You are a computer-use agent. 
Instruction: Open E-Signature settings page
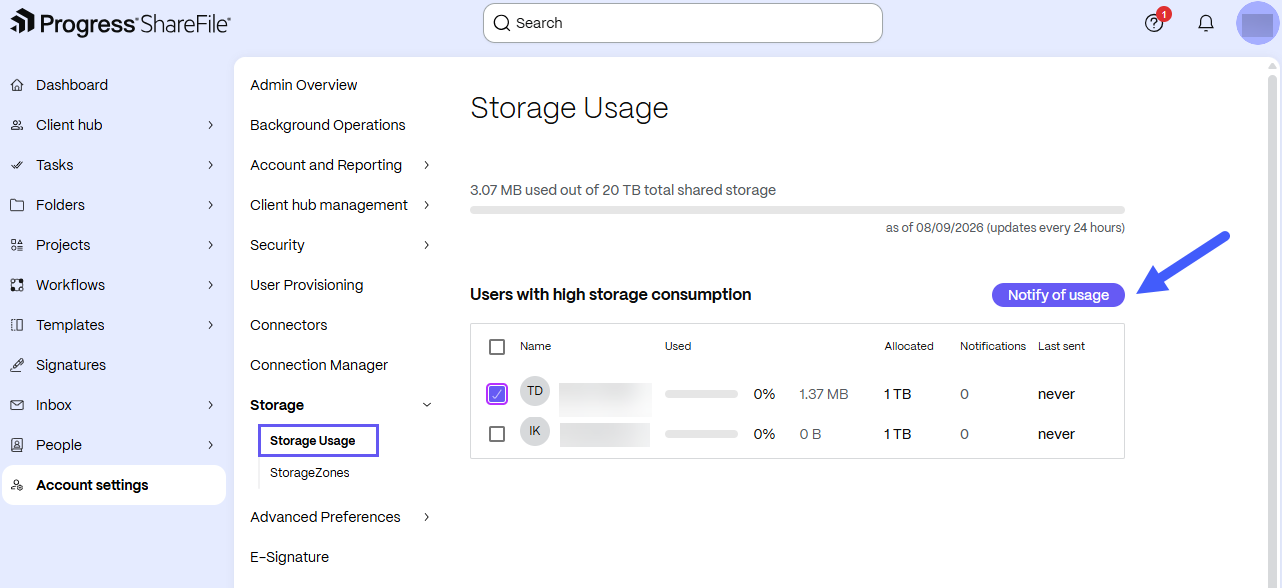[290, 557]
